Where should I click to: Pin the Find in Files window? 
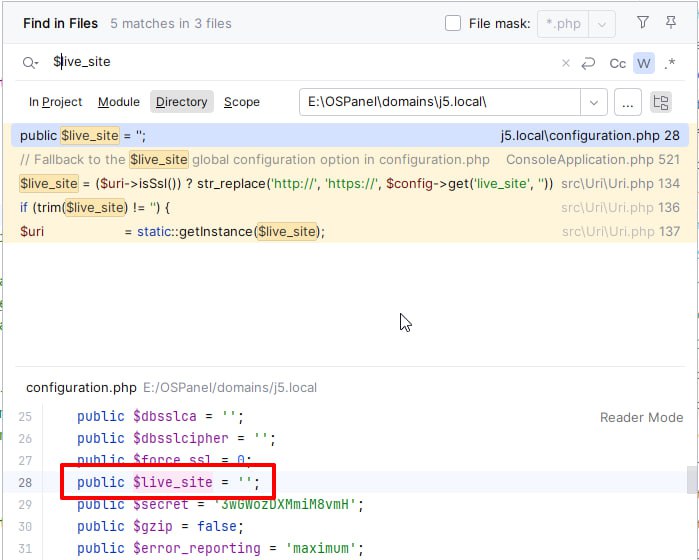pos(670,22)
